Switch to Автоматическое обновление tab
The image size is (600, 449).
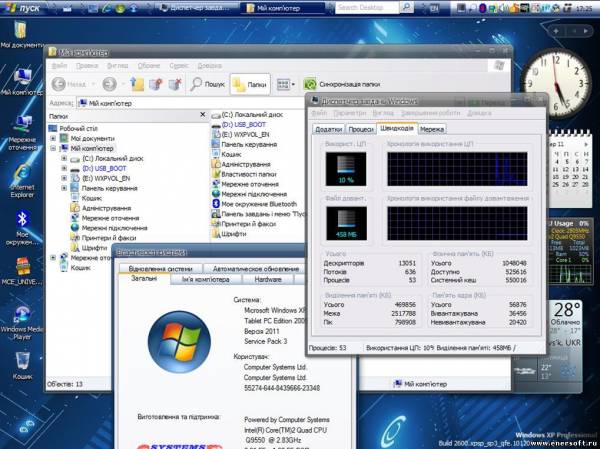256,269
